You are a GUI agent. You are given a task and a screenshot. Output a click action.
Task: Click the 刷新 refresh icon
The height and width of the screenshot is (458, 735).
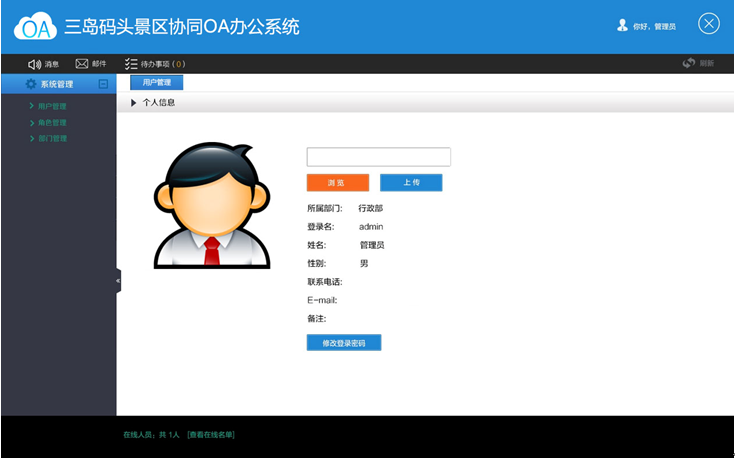689,63
